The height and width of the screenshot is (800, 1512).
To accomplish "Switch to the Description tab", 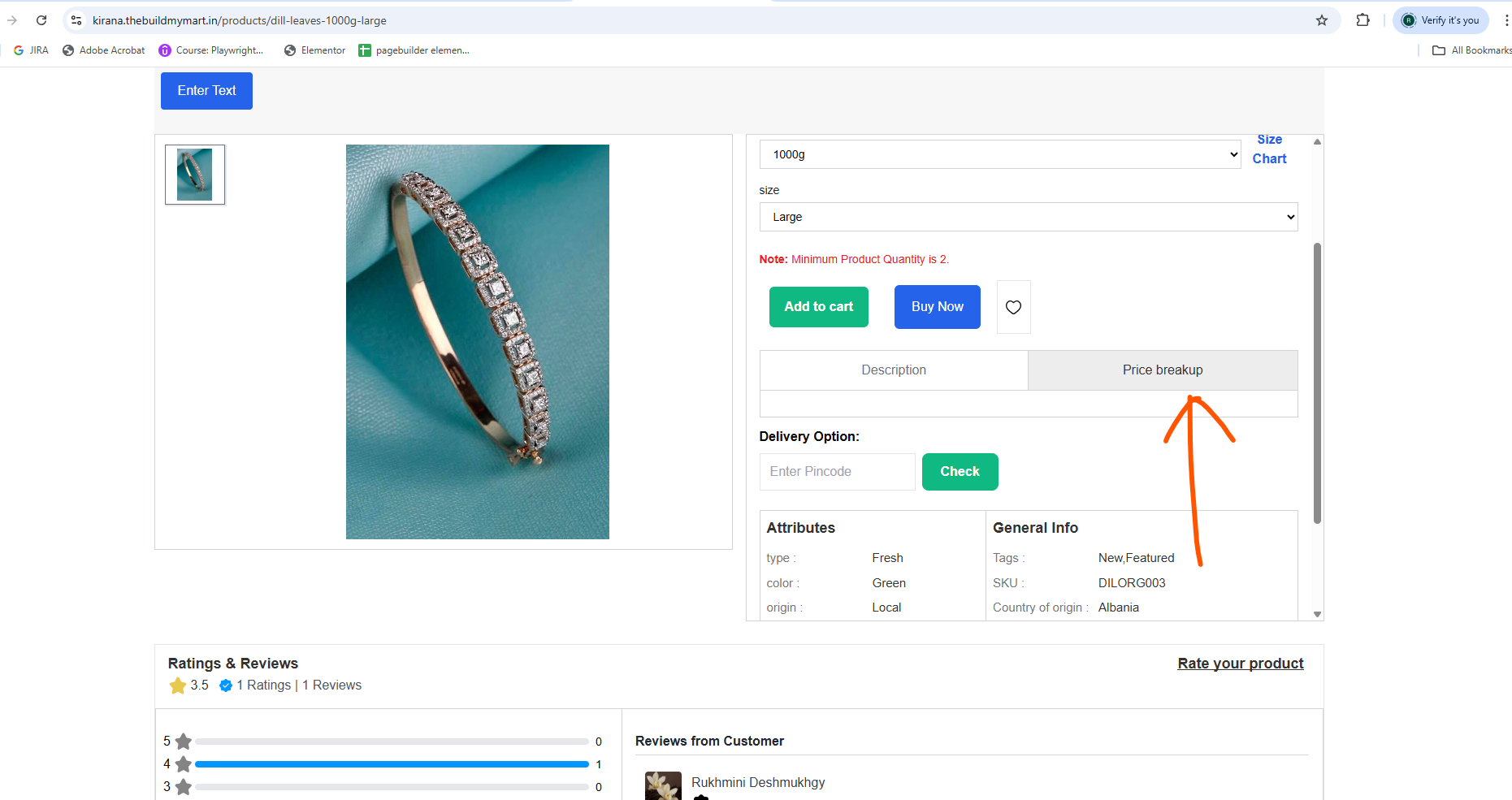I will tap(894, 370).
